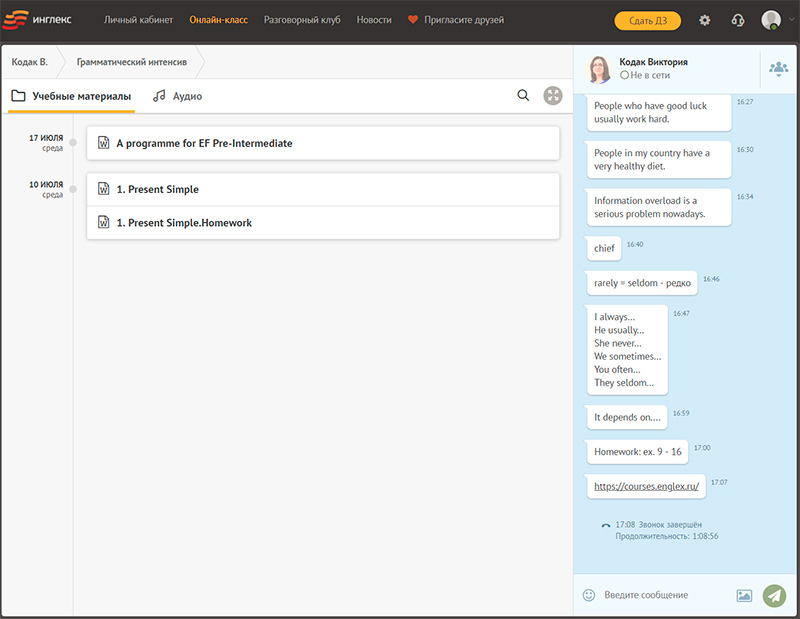This screenshot has height=619, width=800.
Task: Expand materials with the fullscreen icon
Action: [x=552, y=95]
